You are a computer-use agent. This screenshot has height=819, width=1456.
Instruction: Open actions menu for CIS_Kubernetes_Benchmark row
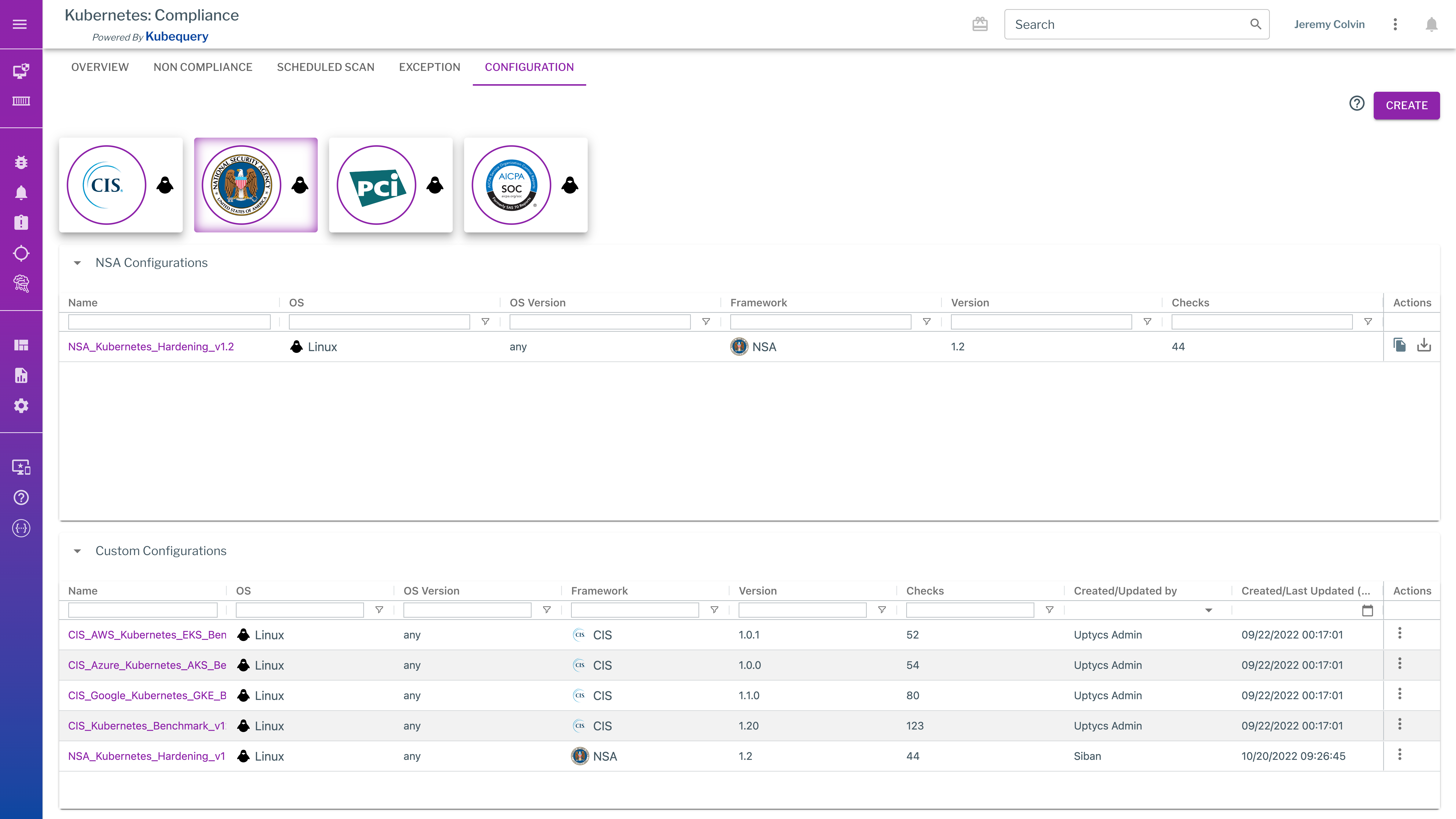point(1400,724)
